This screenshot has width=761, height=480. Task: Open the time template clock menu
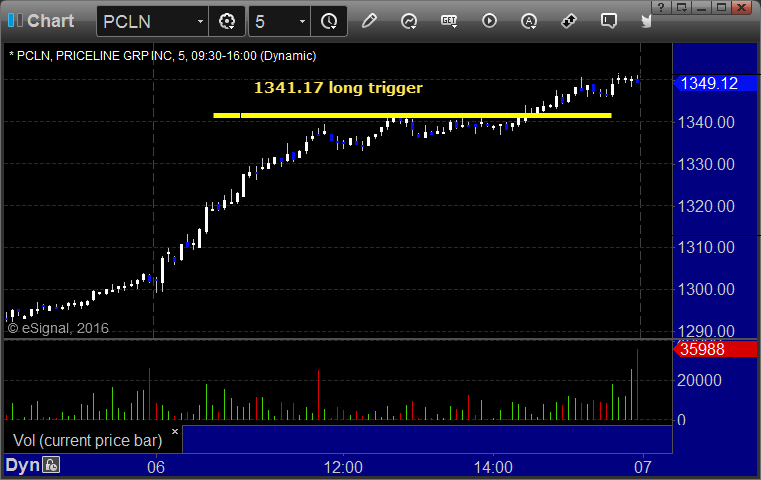(x=329, y=21)
